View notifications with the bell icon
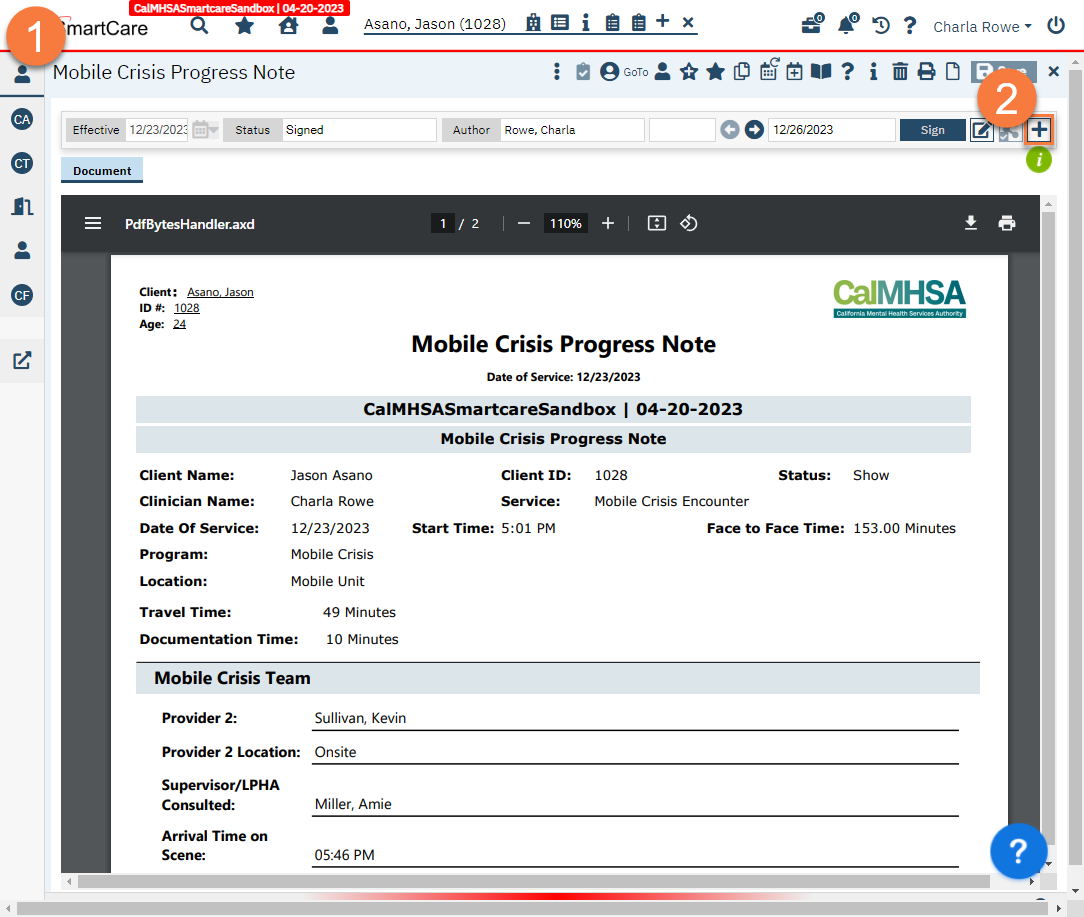Image resolution: width=1084 pixels, height=917 pixels. tap(845, 25)
